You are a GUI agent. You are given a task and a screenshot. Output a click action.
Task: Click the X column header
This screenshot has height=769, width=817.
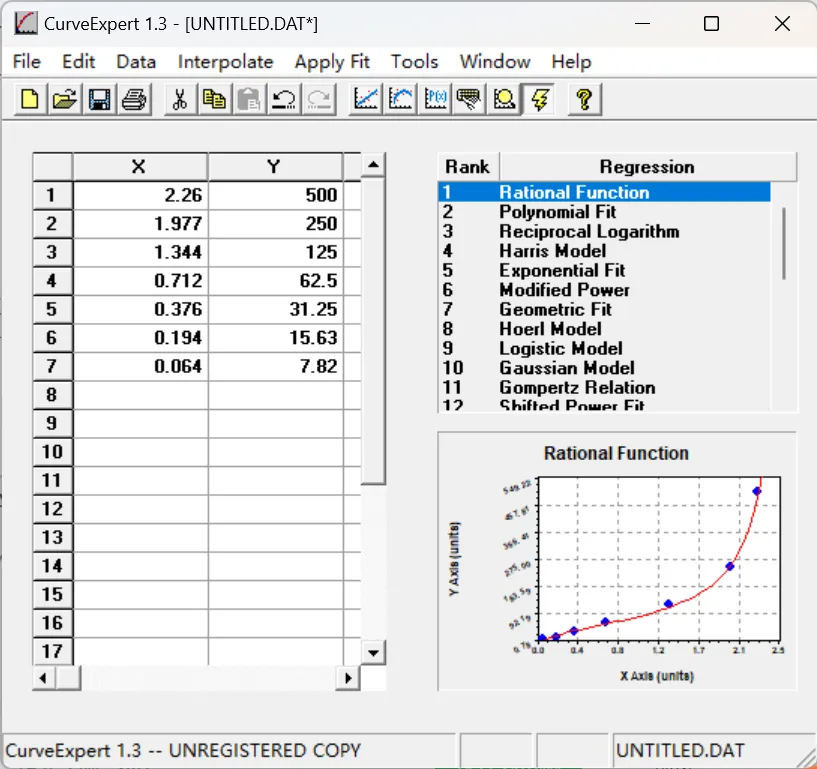tap(139, 167)
